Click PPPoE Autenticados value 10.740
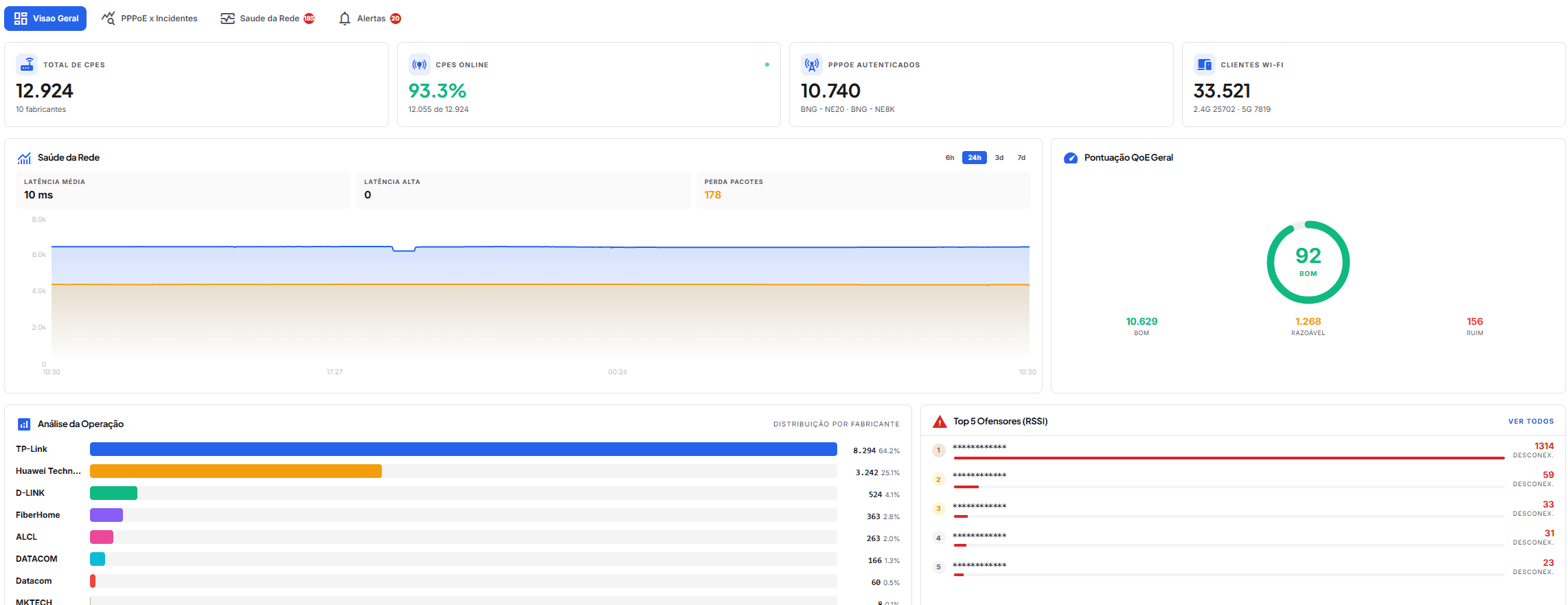1568x605 pixels. pos(830,91)
